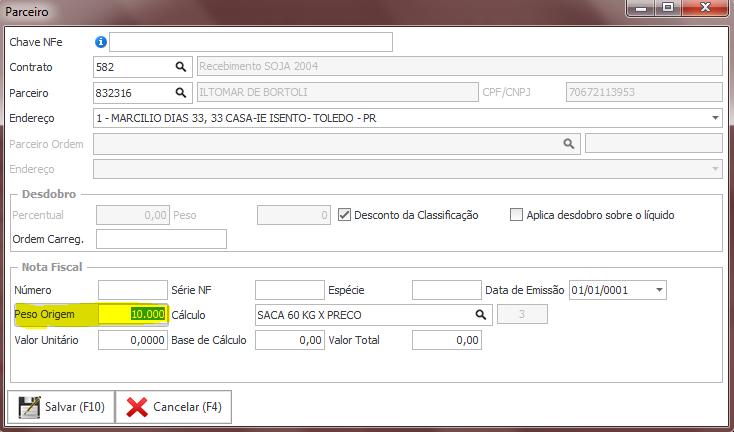
Task: Search contracts with the Contrato magnifier icon
Action: click(x=181, y=67)
